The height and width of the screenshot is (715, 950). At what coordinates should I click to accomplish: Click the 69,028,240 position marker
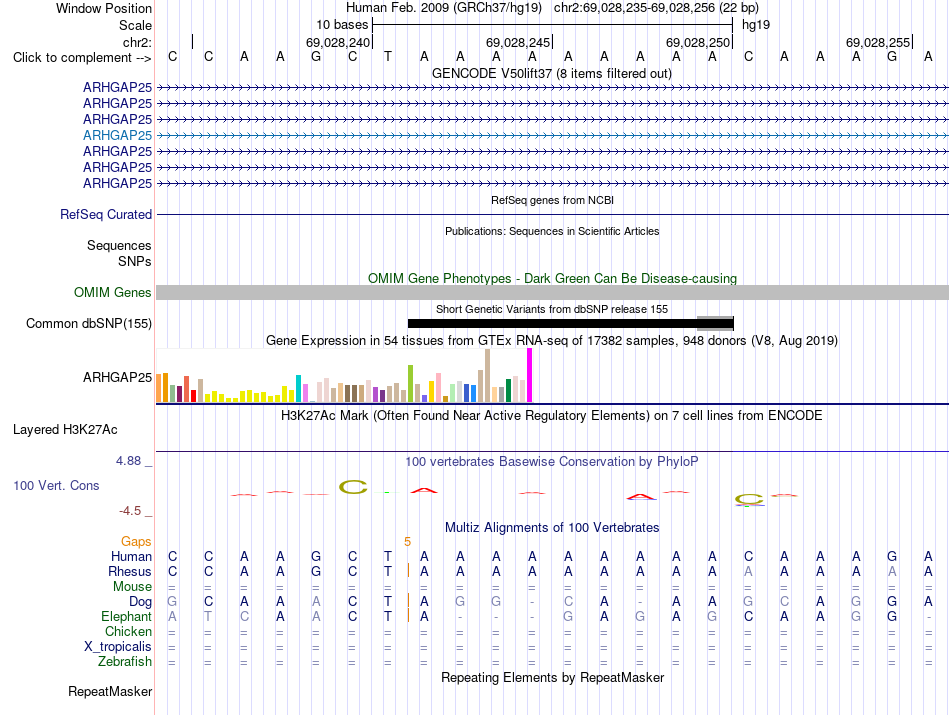[x=338, y=42]
